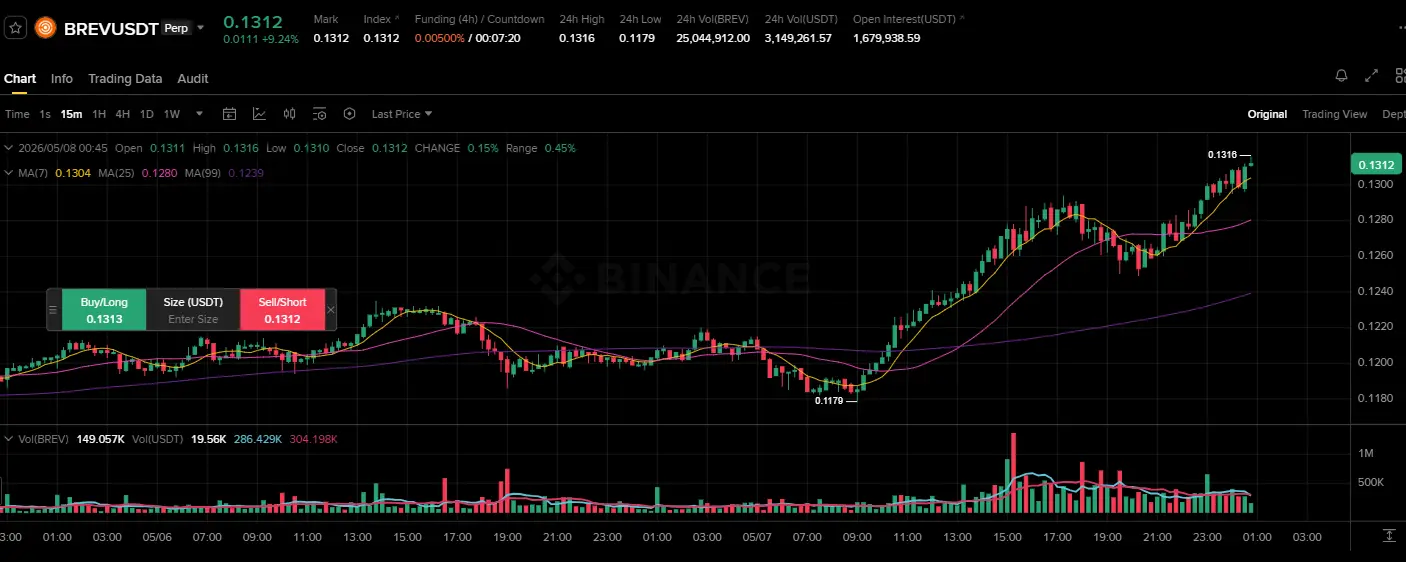Add BREVUSDT to favorites with star icon
1406x562 pixels.
coord(15,28)
